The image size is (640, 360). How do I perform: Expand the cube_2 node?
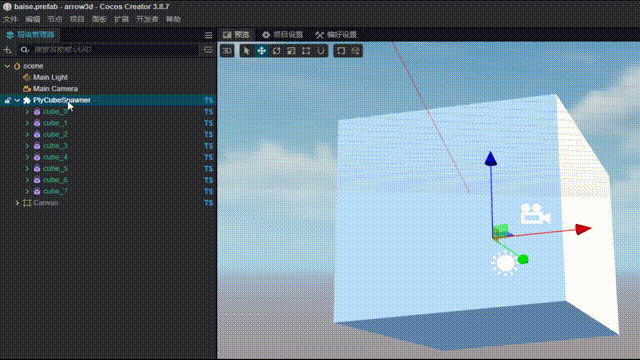pyautogui.click(x=27, y=134)
